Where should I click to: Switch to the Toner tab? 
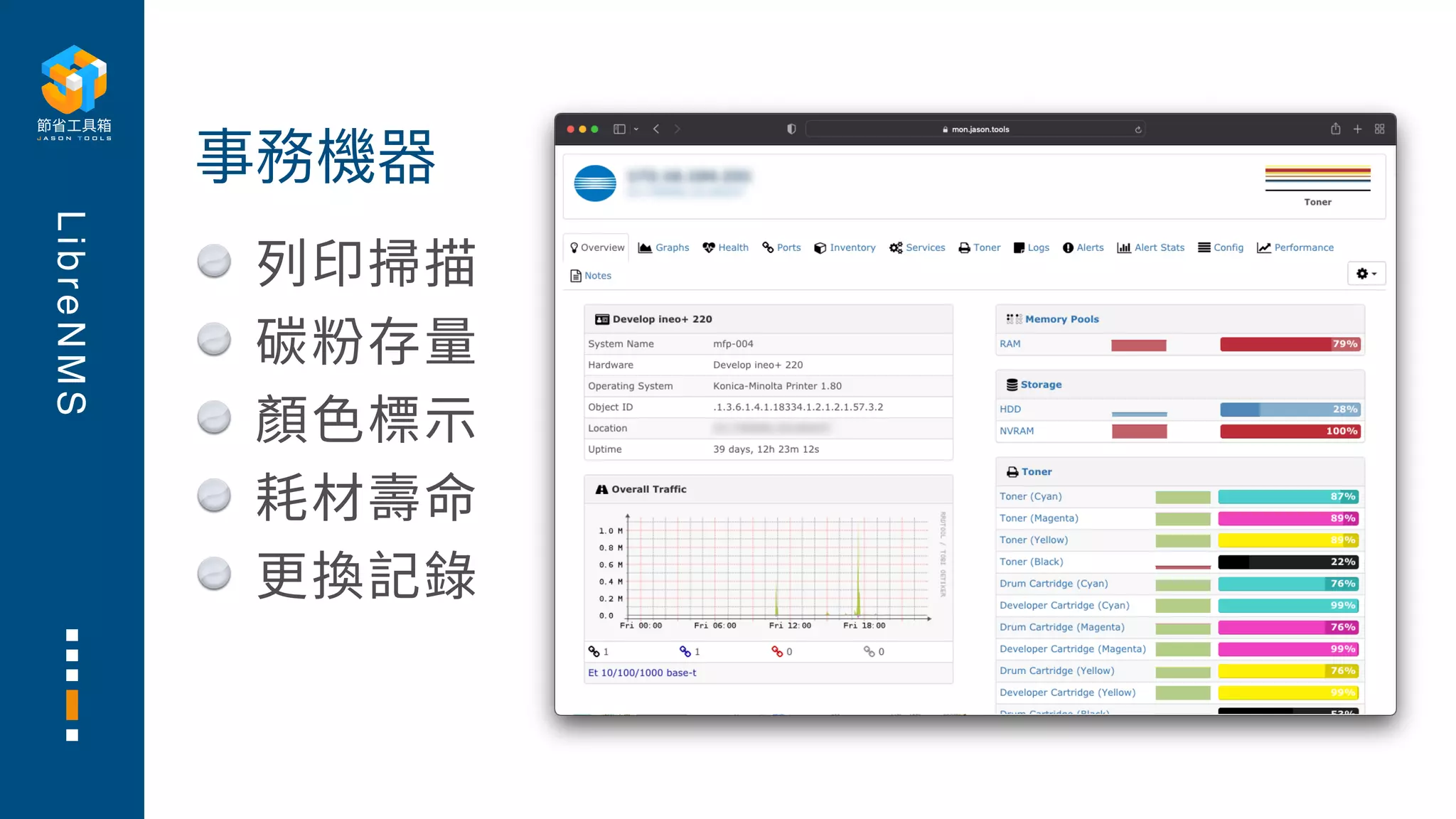pos(979,247)
